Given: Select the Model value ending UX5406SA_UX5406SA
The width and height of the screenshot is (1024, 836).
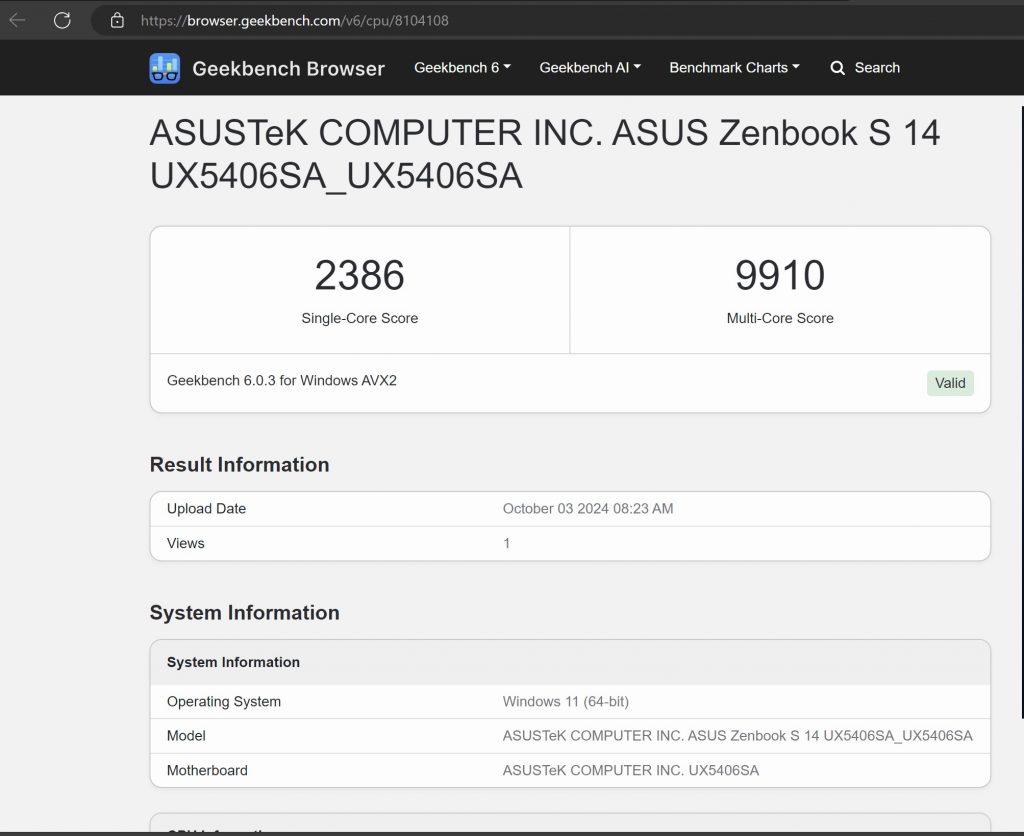Looking at the screenshot, I should [x=737, y=736].
